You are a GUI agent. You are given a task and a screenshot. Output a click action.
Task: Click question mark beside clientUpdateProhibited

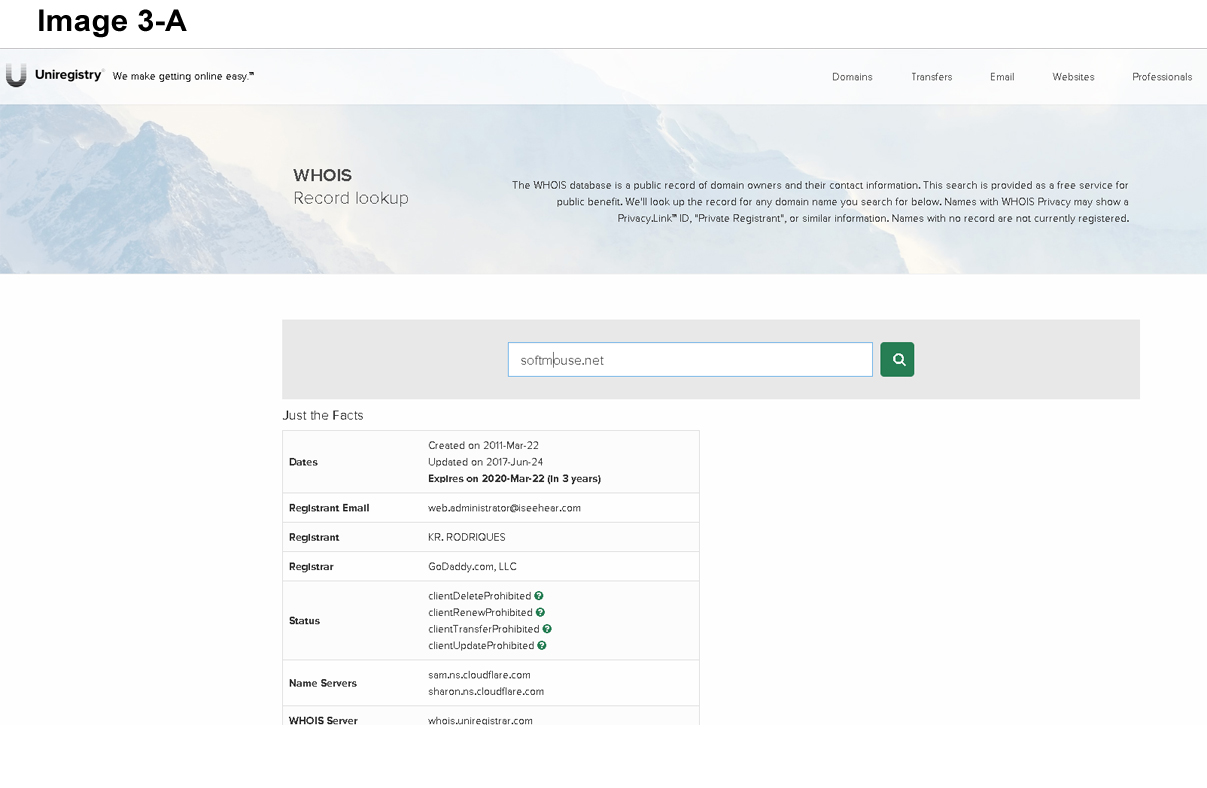coord(542,646)
